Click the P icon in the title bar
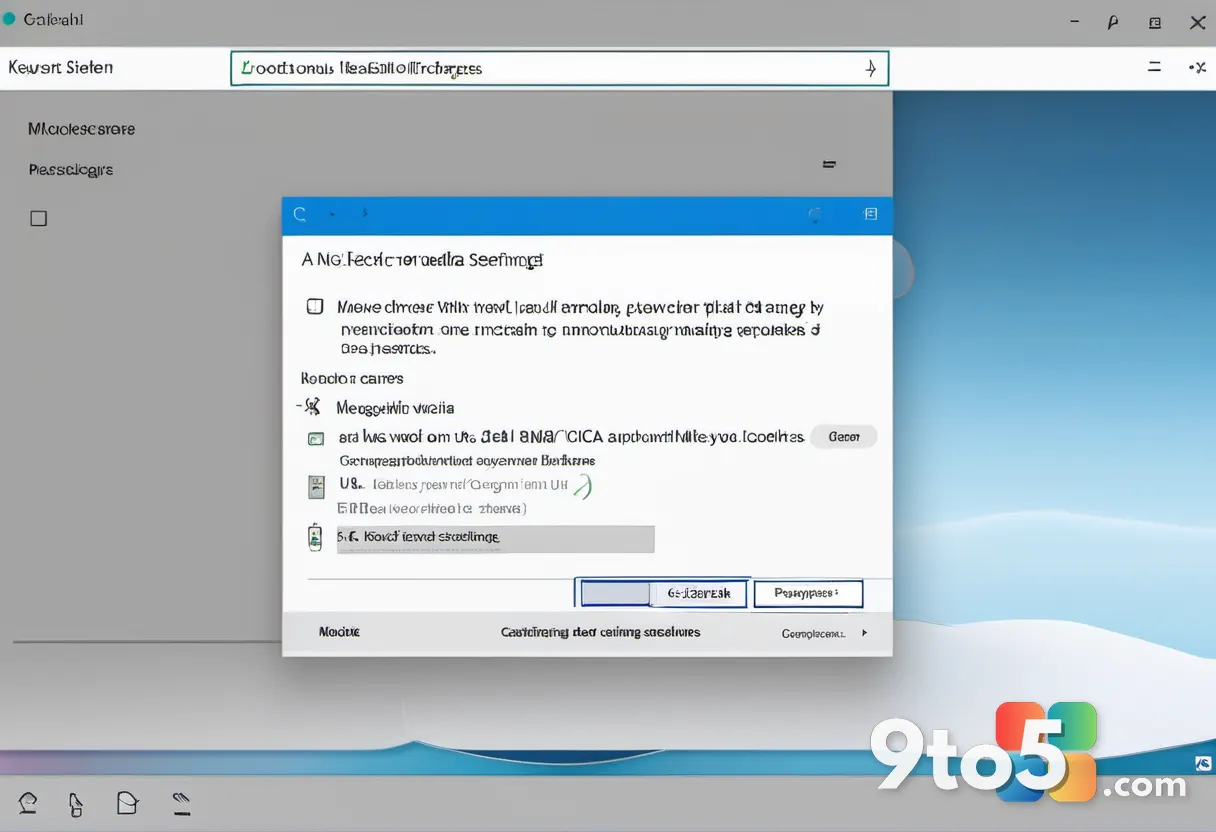 [x=1113, y=22]
